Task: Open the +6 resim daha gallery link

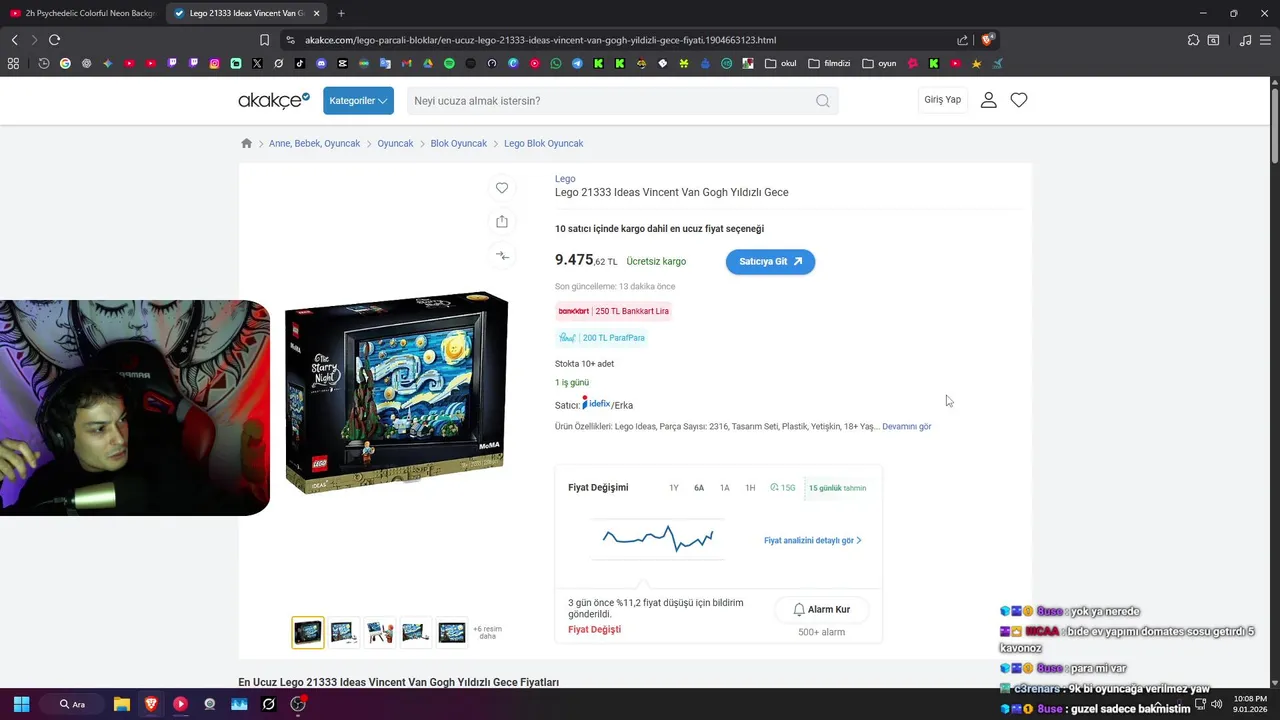Action: pos(487,632)
